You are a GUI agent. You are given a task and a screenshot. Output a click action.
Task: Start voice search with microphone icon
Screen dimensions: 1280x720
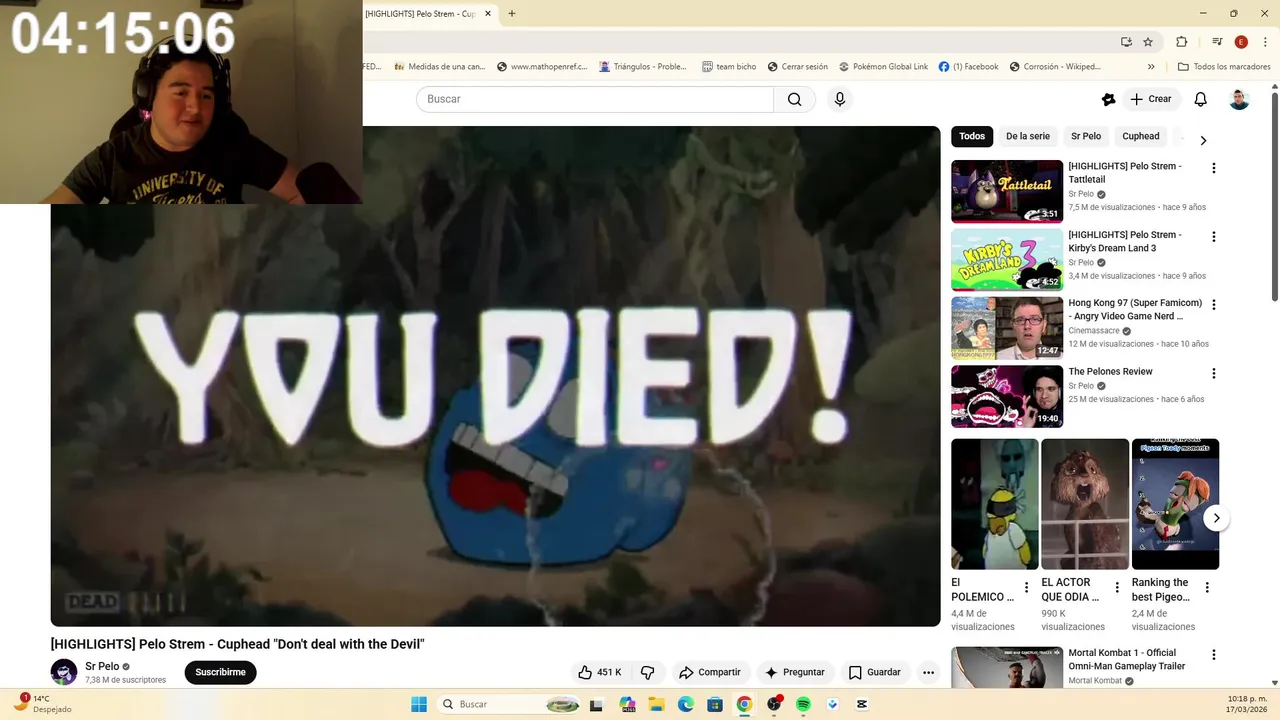(840, 99)
